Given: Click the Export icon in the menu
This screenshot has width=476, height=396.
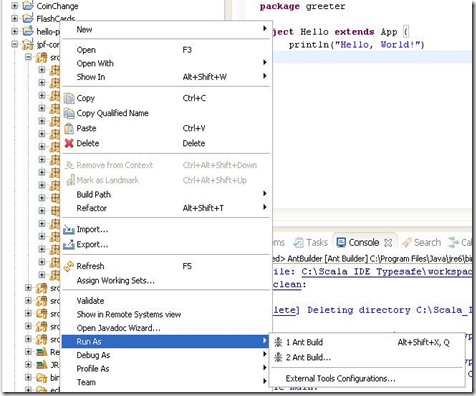Looking at the screenshot, I should pyautogui.click(x=69, y=245).
